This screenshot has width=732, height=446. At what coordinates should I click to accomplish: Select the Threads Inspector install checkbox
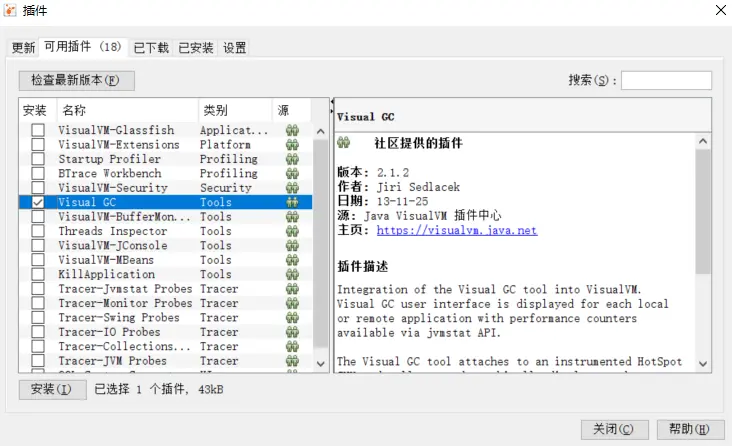pyautogui.click(x=38, y=231)
